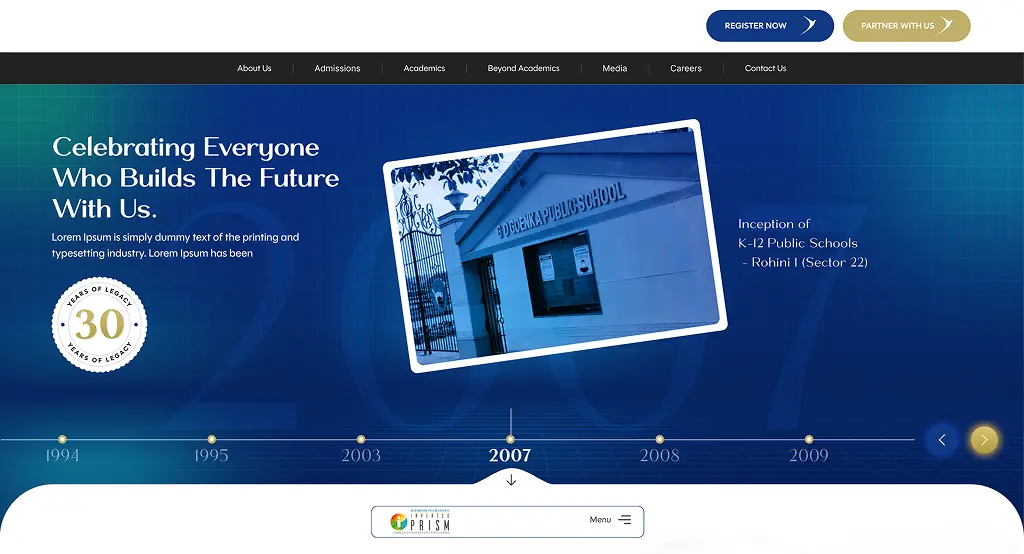1024x554 pixels.
Task: Open the Careers page link
Action: 686,68
